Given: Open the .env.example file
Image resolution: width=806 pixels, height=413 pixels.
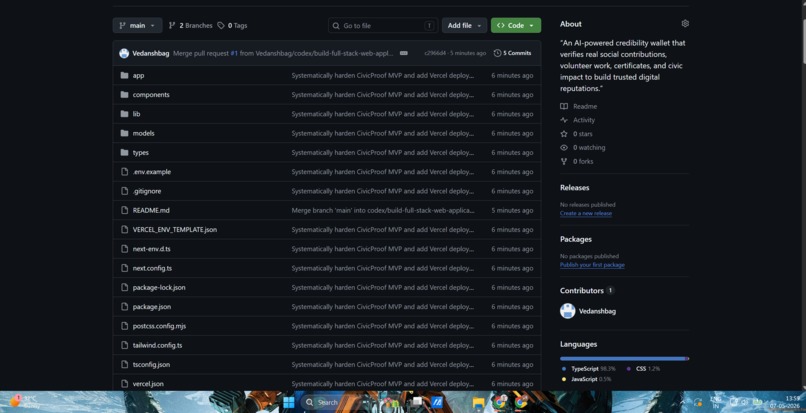Looking at the screenshot, I should coord(152,172).
